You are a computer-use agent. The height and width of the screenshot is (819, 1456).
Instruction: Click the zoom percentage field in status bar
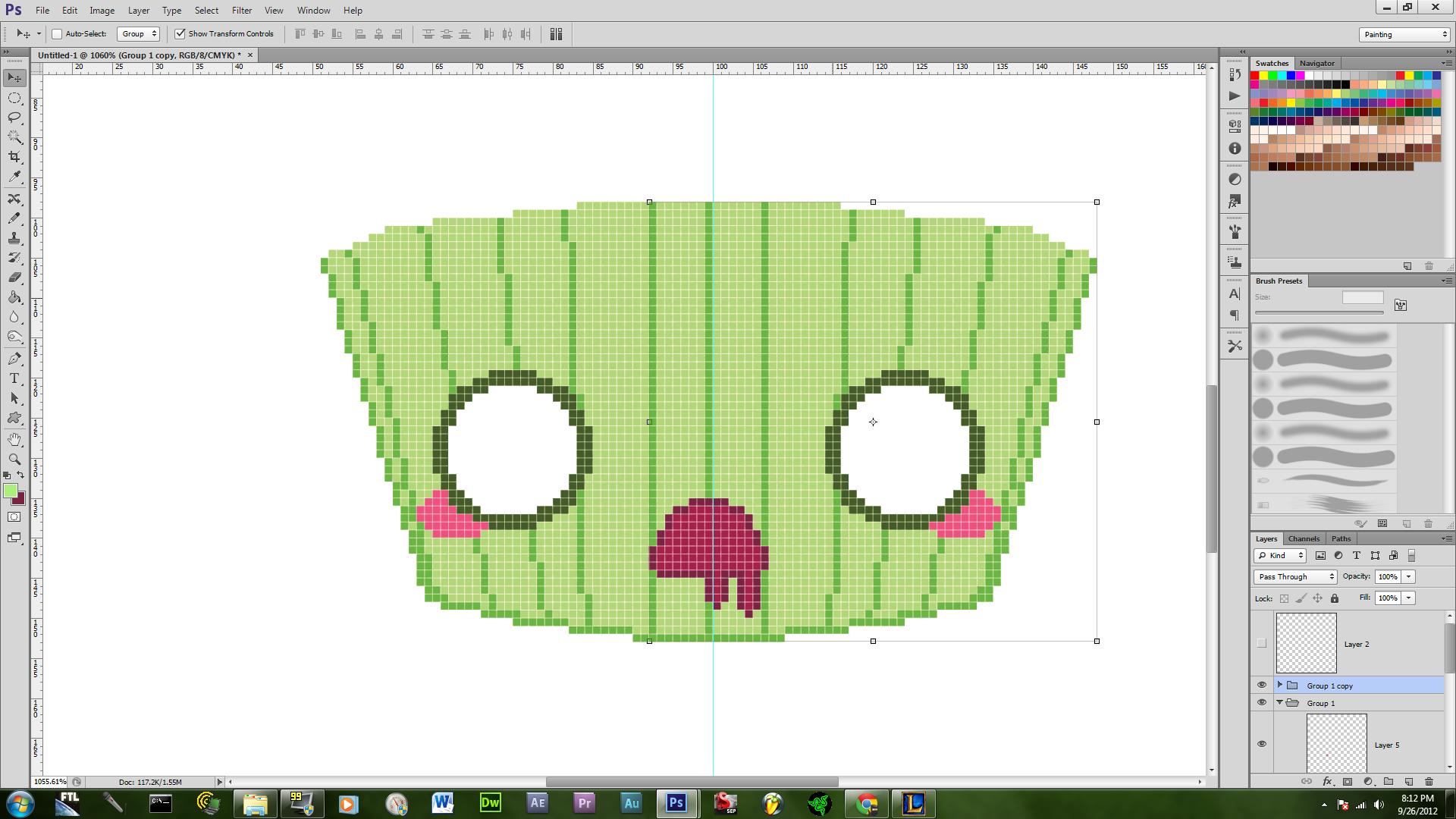[x=50, y=782]
